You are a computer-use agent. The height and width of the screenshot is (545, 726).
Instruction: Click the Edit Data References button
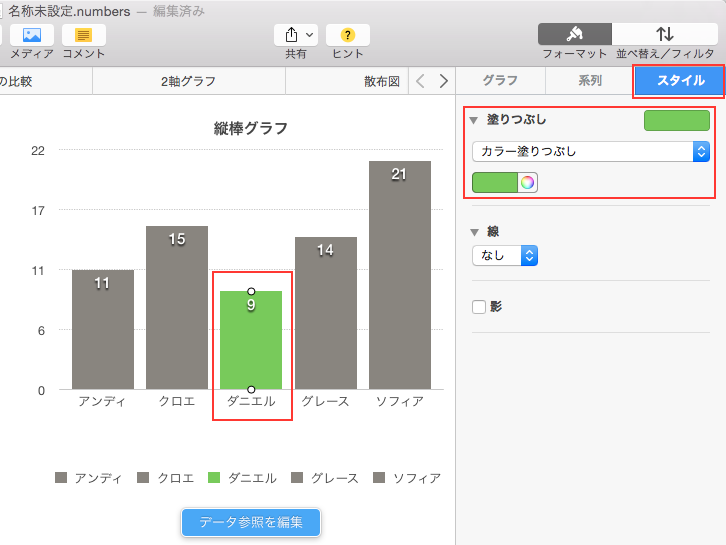[251, 522]
